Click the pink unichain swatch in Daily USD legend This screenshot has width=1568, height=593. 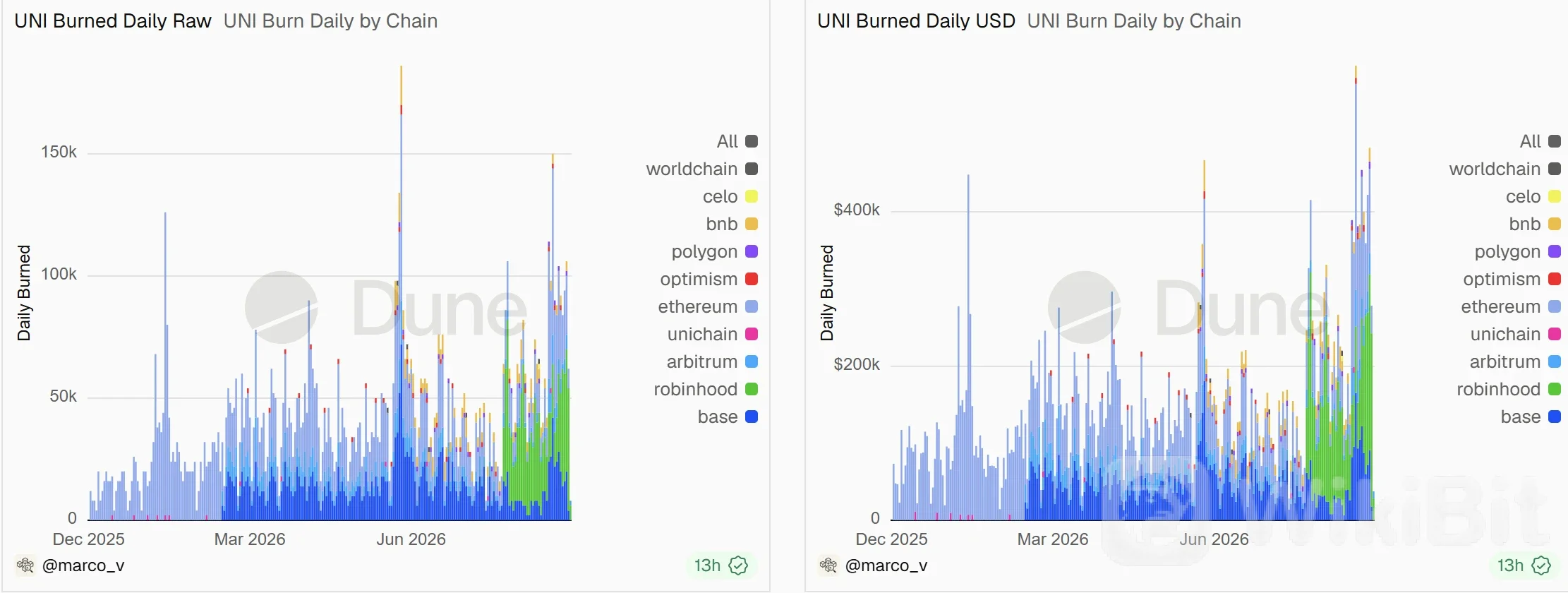1555,334
